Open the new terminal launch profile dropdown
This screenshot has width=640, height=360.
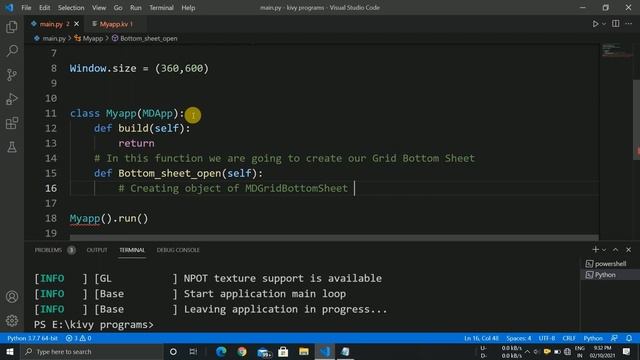(x=604, y=250)
